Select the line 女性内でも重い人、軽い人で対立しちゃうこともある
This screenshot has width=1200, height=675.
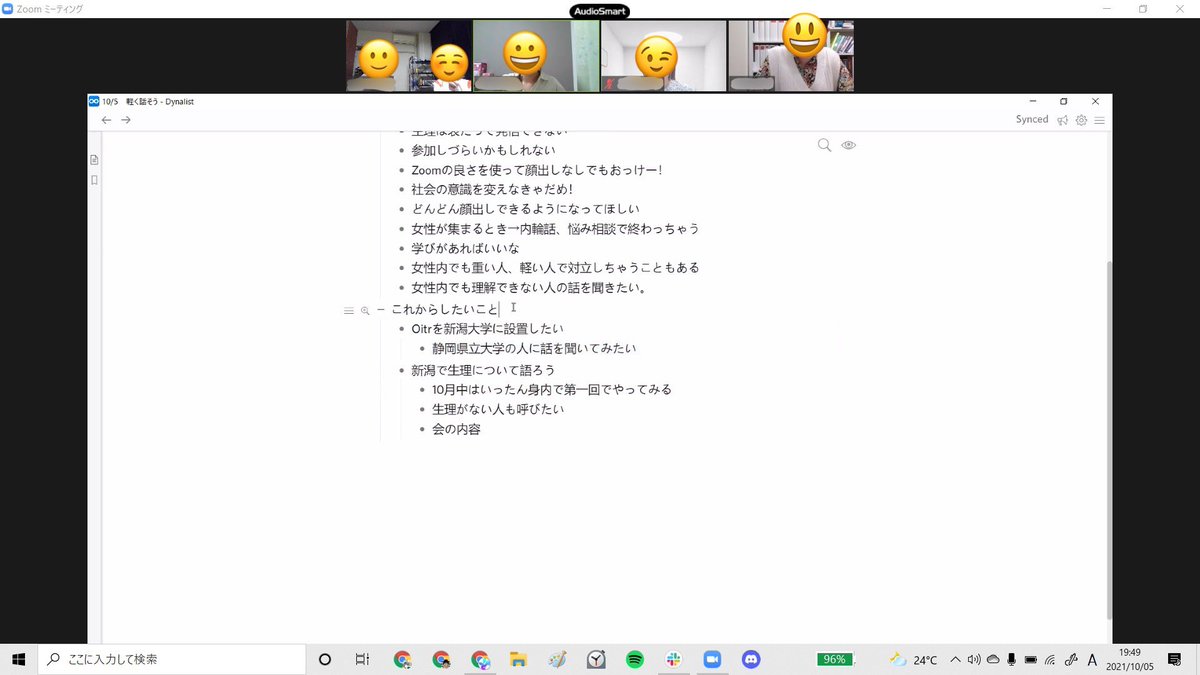[555, 268]
